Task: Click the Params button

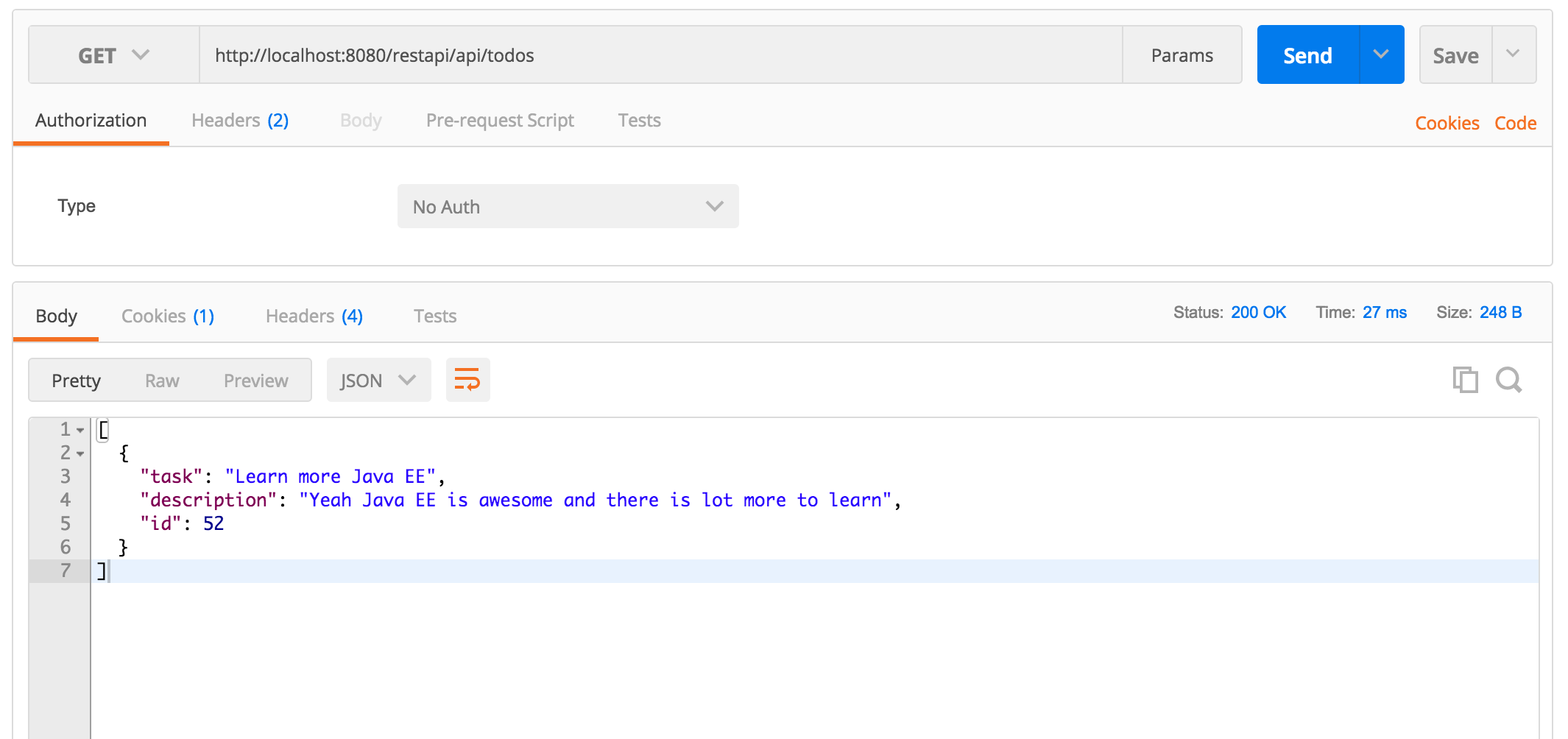Action: click(1182, 55)
